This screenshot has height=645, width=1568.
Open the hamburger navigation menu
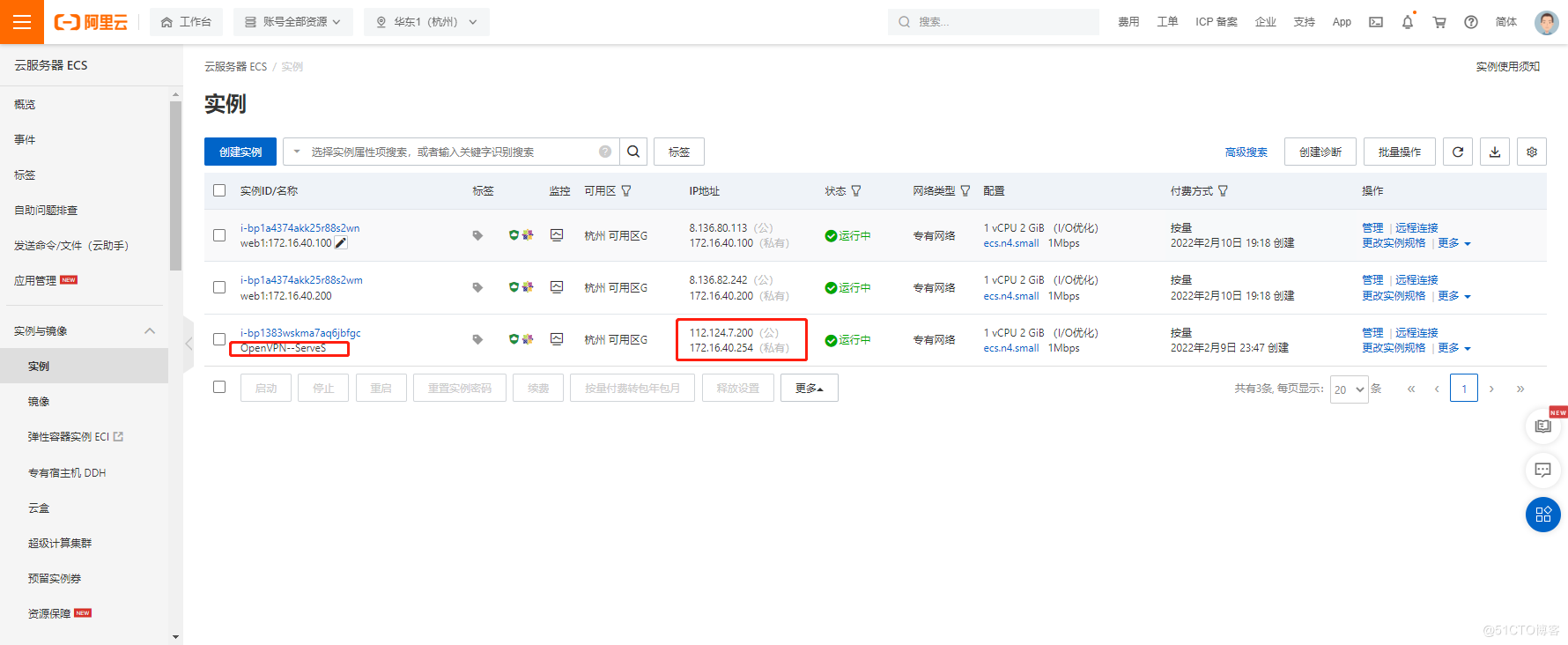22,22
